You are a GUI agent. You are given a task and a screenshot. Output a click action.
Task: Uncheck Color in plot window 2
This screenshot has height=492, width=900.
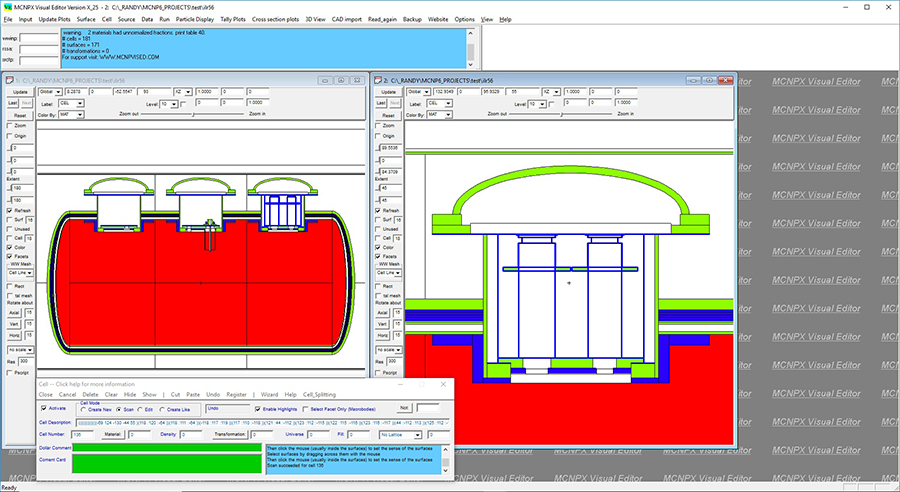pos(378,247)
